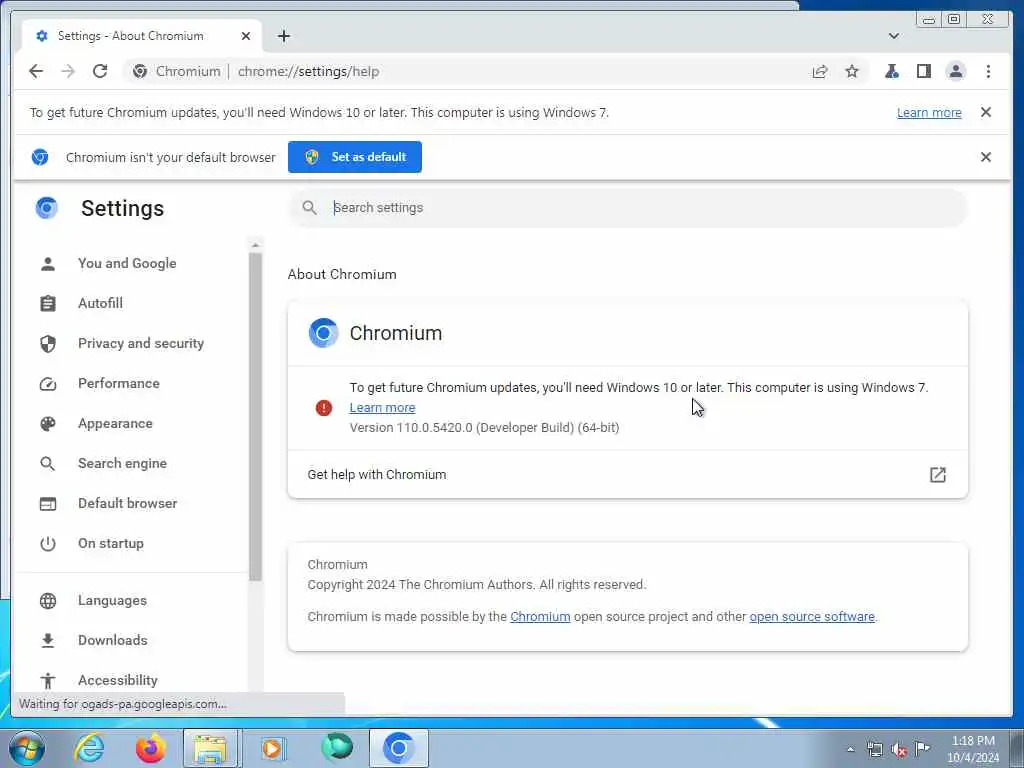Reload the page with the refresh icon
The height and width of the screenshot is (768, 1024).
coord(100,71)
